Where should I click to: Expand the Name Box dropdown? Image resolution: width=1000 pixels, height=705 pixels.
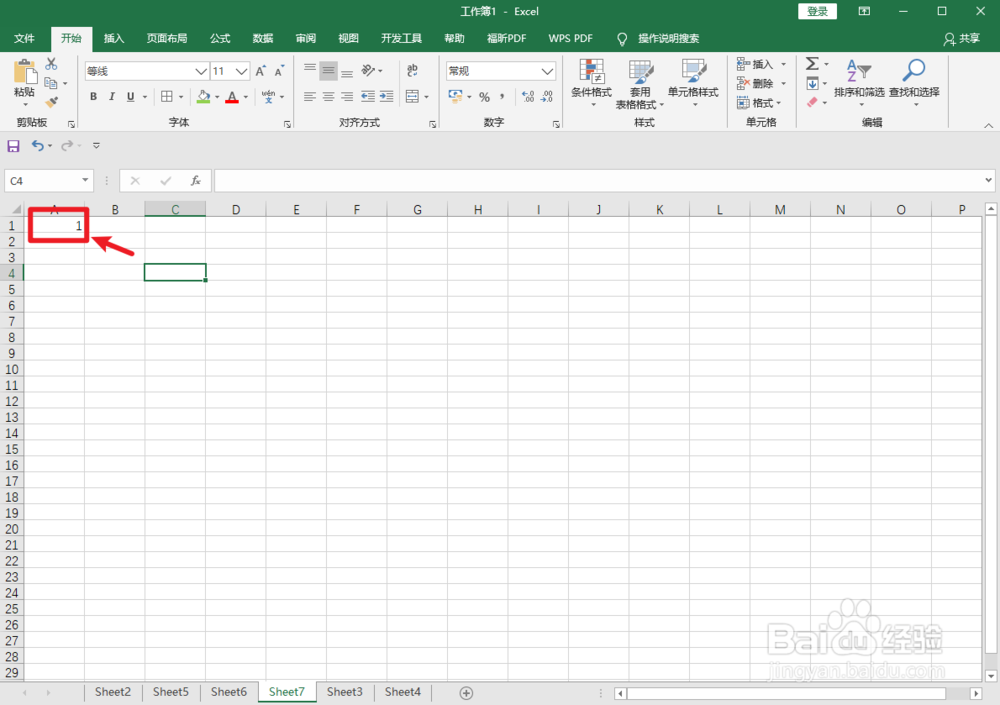pyautogui.click(x=85, y=181)
